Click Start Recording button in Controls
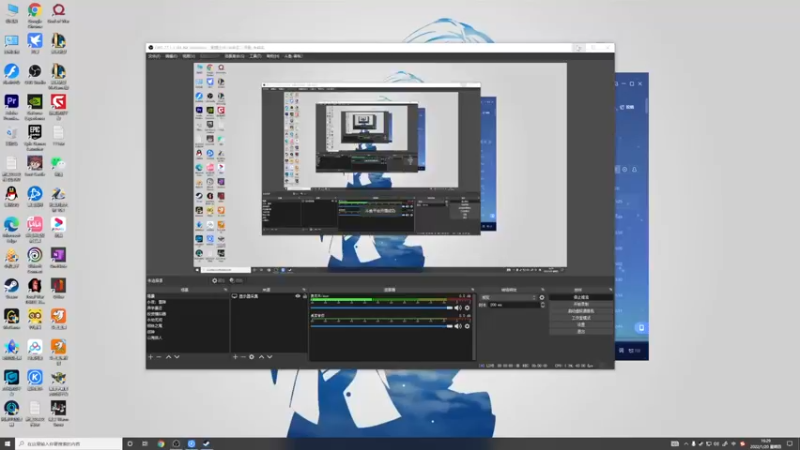 tap(581, 304)
